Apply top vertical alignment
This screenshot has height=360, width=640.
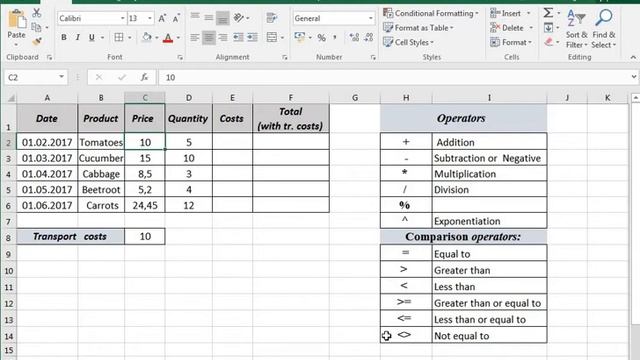click(195, 18)
